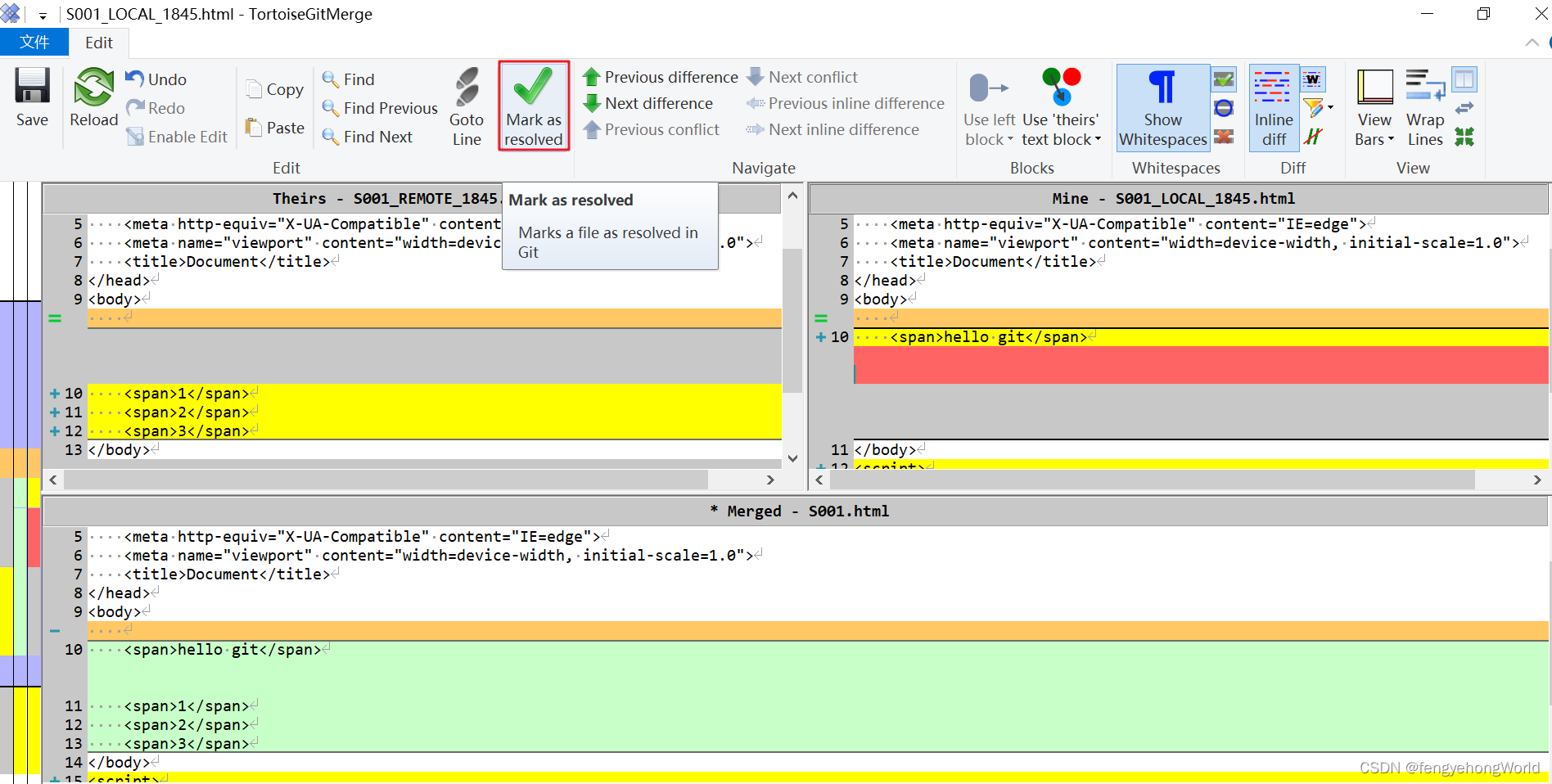Toggle word-wise inline diff with the W icon
1552x784 pixels.
point(1313,79)
